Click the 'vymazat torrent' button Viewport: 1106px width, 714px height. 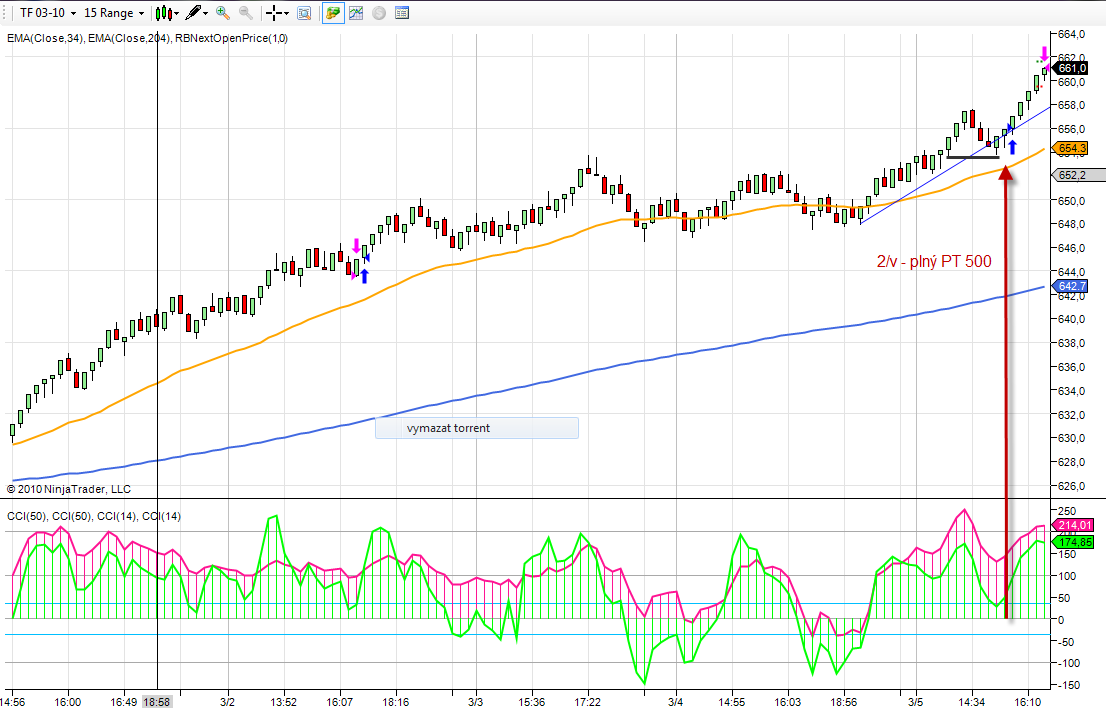coord(477,428)
